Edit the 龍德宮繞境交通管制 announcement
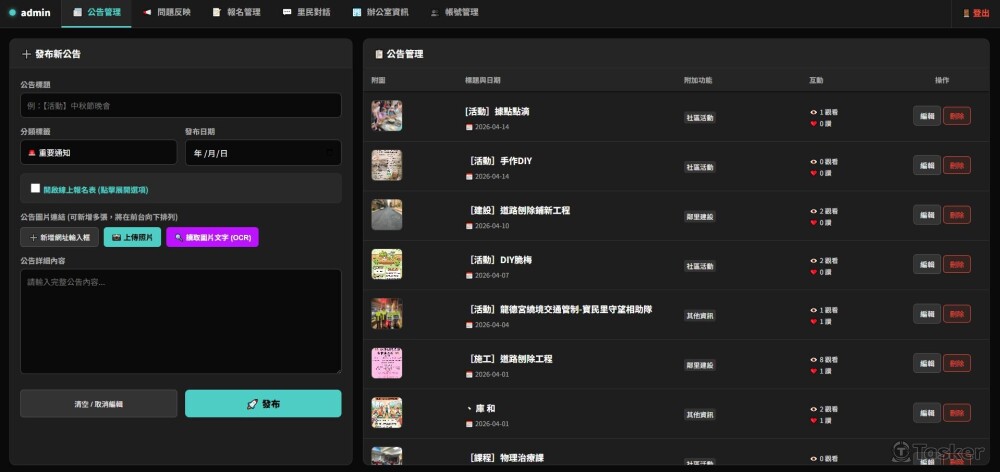The width and height of the screenshot is (1000, 472). tap(927, 313)
